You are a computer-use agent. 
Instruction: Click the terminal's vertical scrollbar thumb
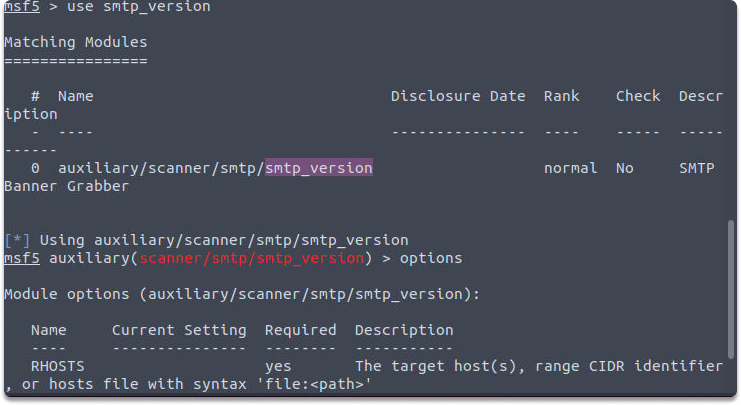tap(731, 289)
